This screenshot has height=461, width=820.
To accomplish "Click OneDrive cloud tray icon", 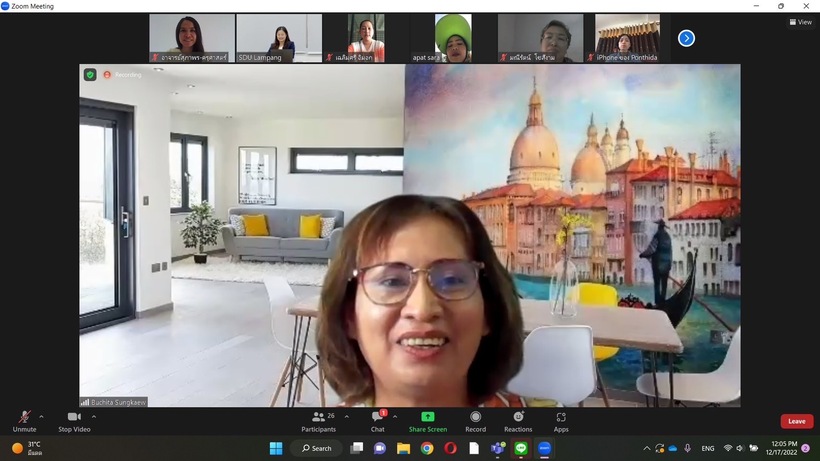I will 673,448.
